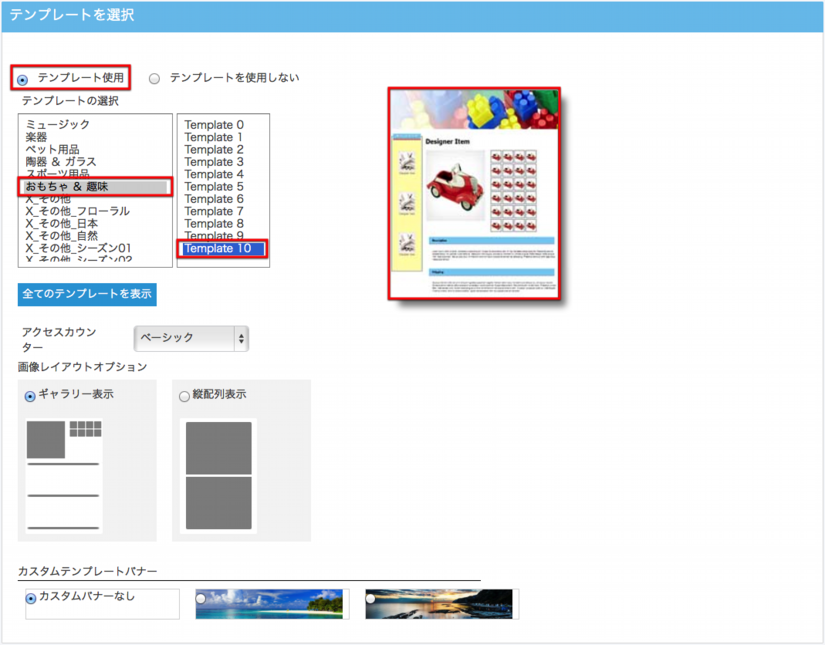Screen dimensions: 825x645
Task: Choose ギャラリー表示 layout radio button
Action: (31, 396)
